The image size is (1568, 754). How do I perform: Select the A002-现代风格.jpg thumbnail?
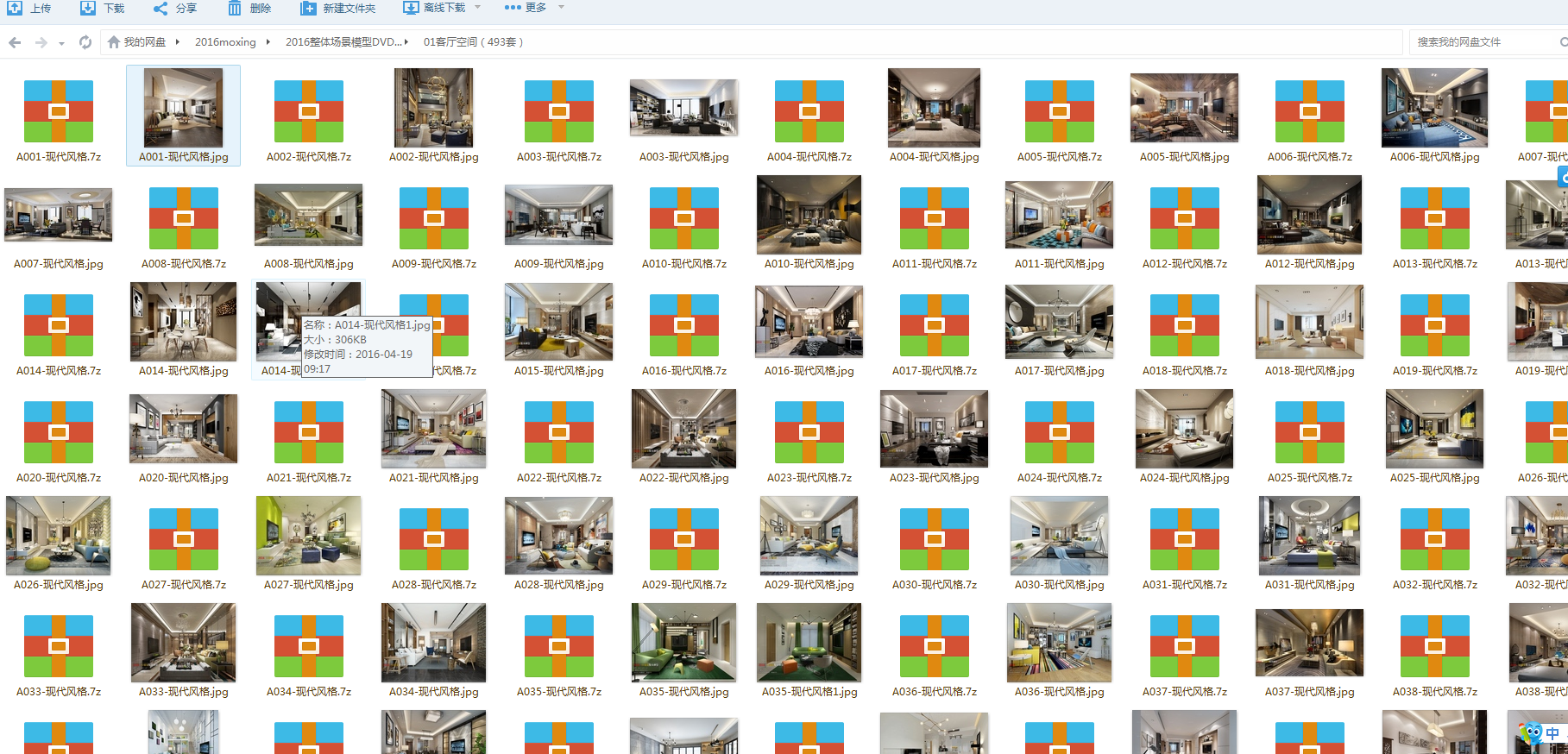click(433, 108)
